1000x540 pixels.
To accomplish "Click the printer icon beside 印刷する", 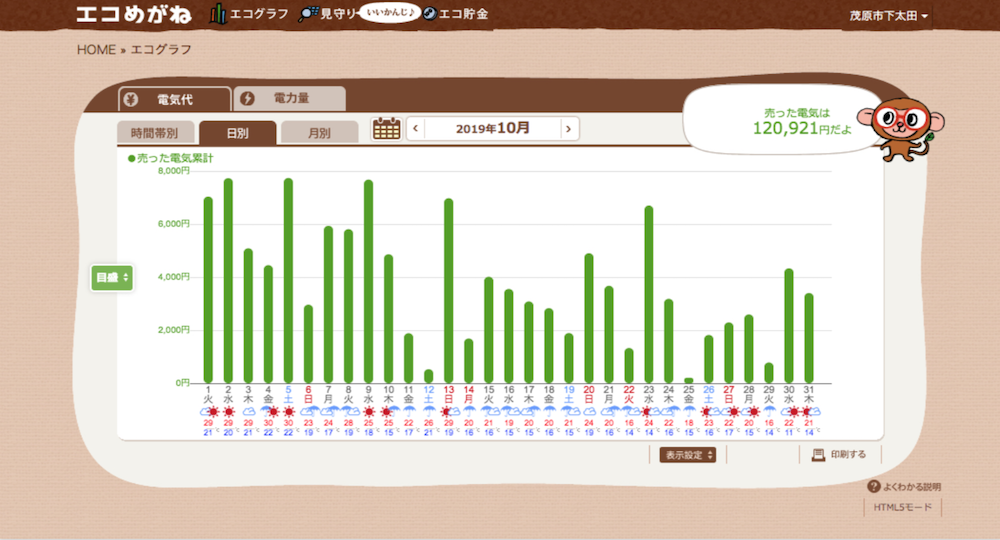I will (x=818, y=455).
